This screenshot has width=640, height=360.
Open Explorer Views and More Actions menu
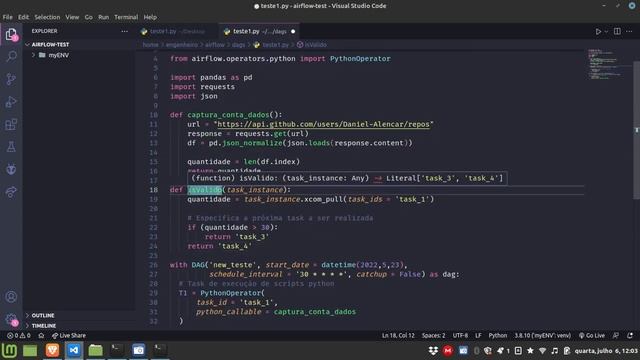click(x=124, y=31)
